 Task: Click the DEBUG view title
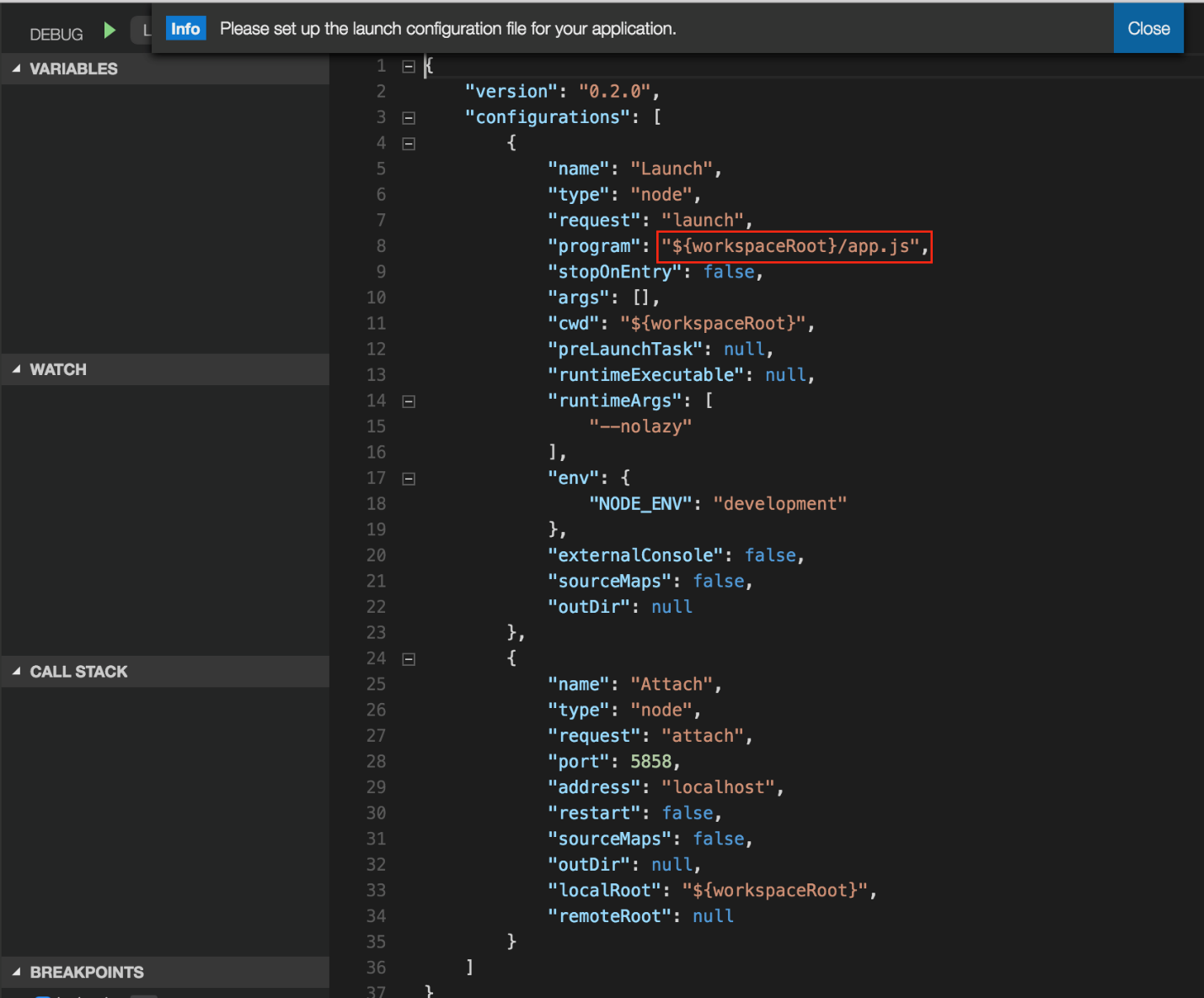(x=56, y=35)
